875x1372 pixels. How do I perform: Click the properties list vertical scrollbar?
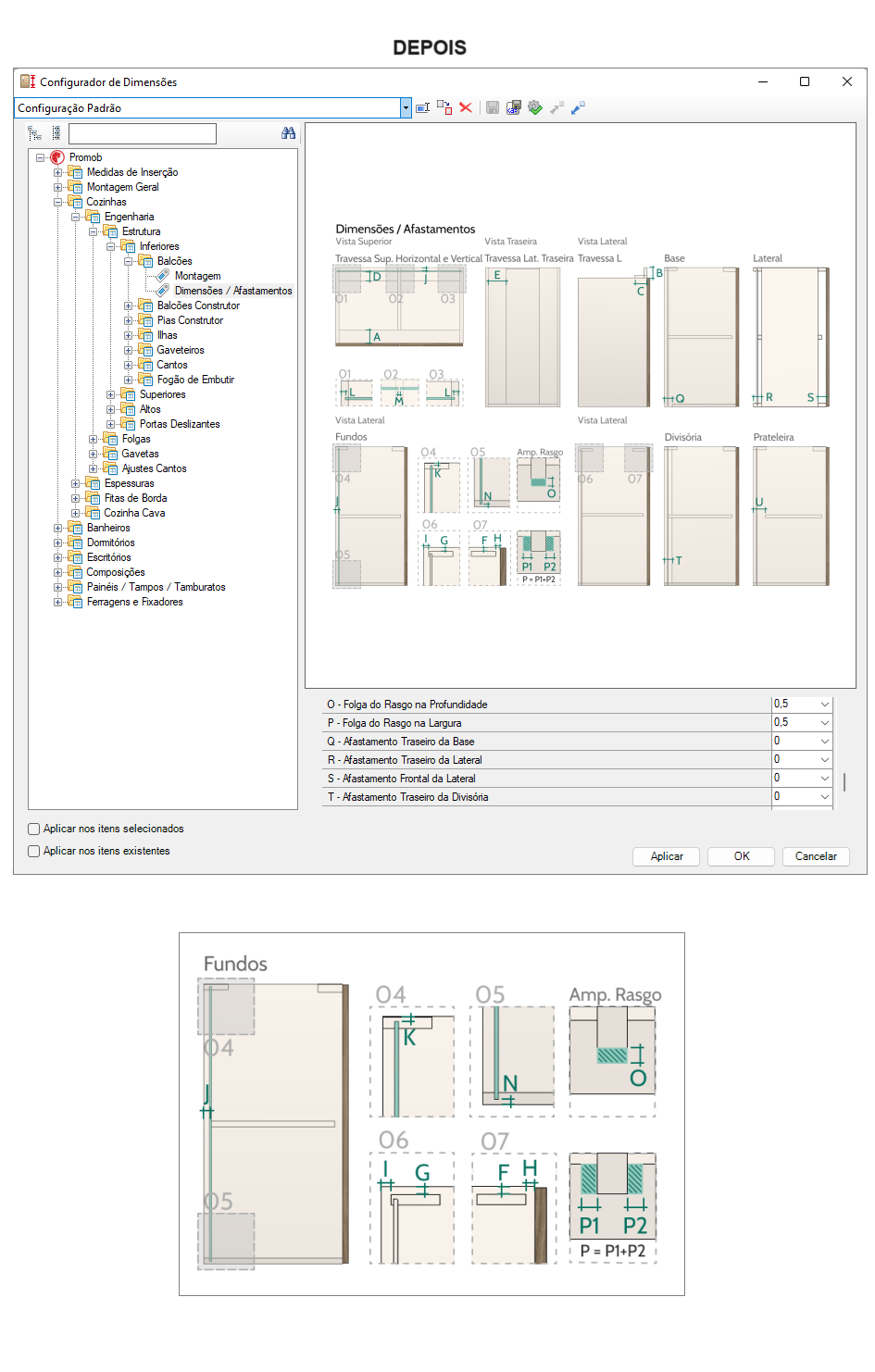tap(844, 781)
